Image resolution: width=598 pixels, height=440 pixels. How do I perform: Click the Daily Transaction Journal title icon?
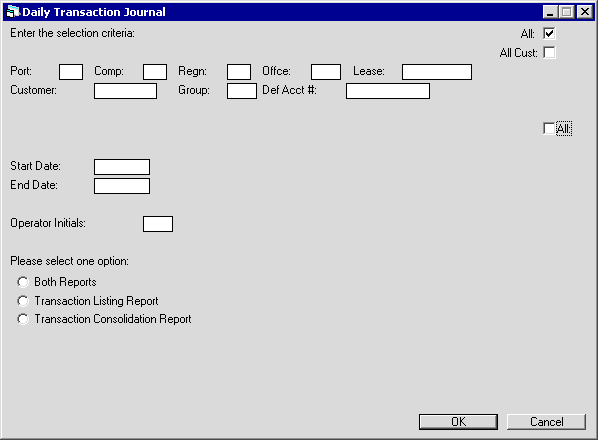point(12,12)
